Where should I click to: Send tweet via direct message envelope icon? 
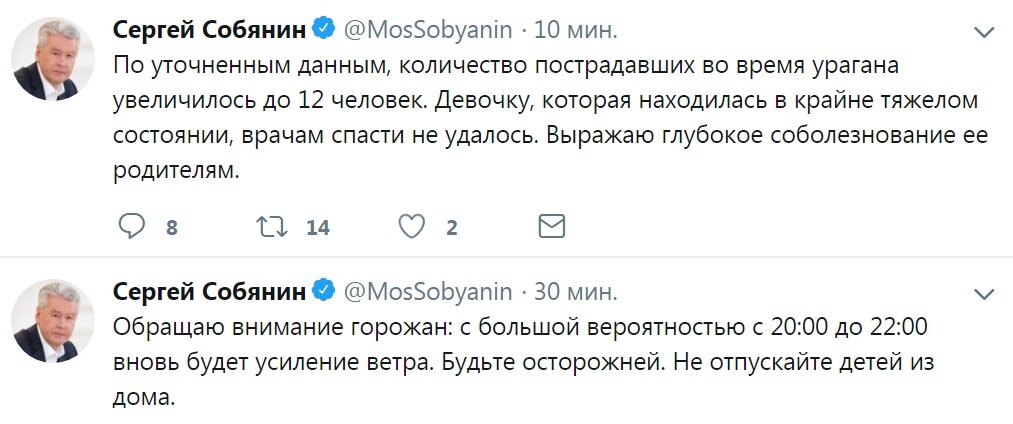click(x=552, y=227)
